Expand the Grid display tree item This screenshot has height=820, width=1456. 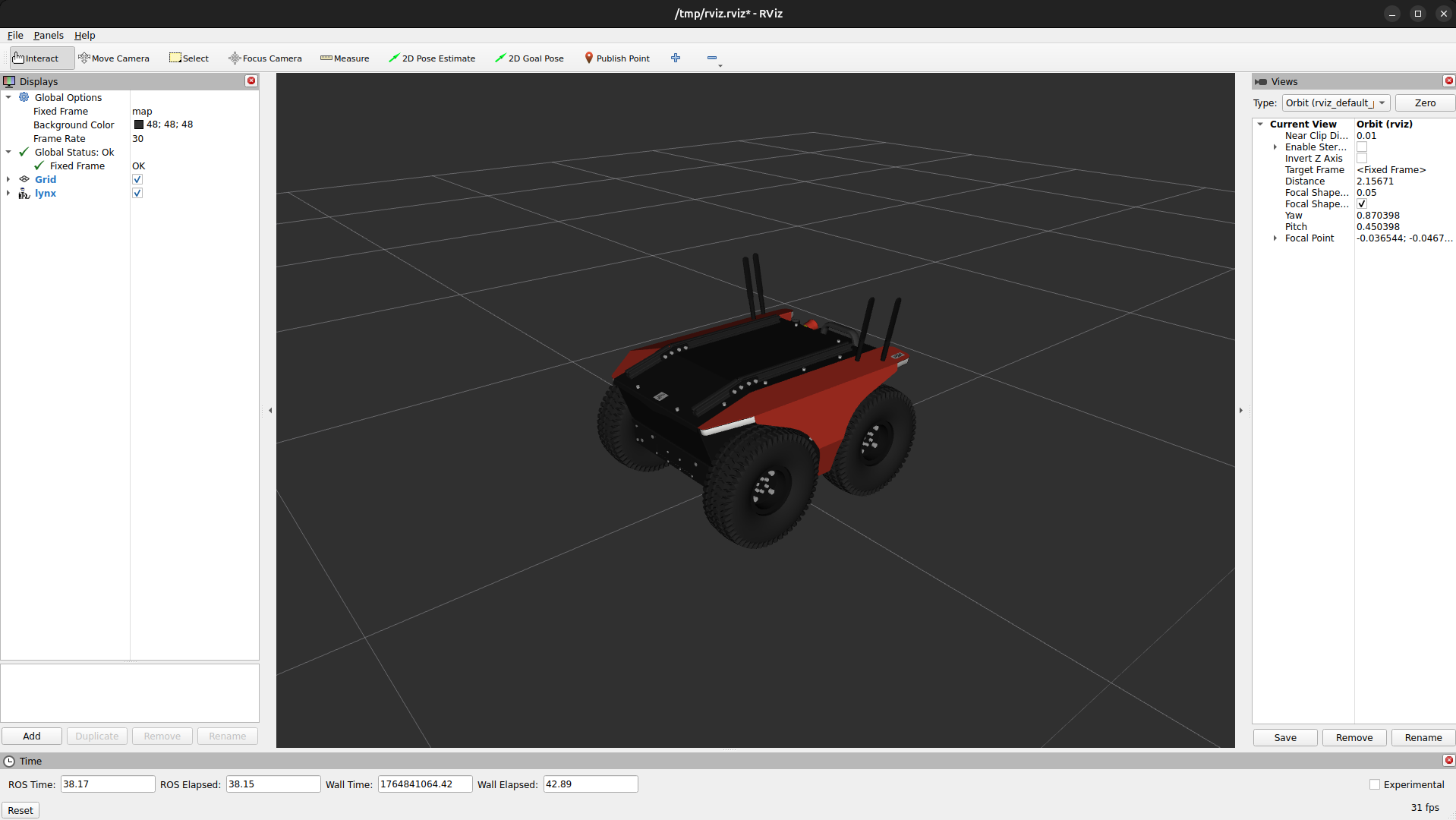click(x=8, y=180)
